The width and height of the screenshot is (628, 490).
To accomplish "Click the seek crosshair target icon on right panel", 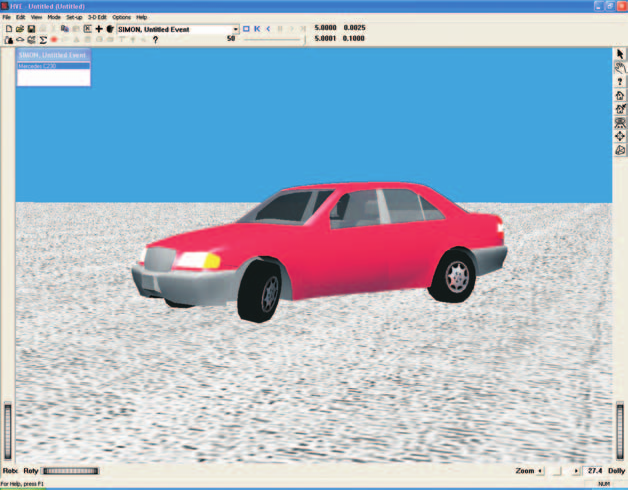I will (620, 136).
